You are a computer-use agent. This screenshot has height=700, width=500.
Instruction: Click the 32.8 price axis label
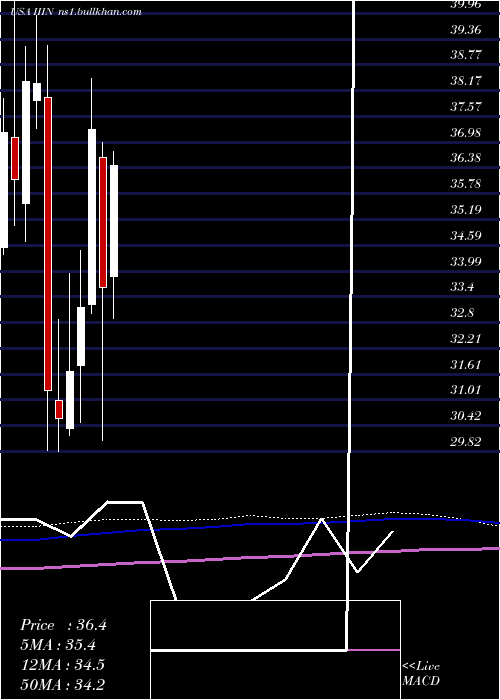tap(462, 312)
